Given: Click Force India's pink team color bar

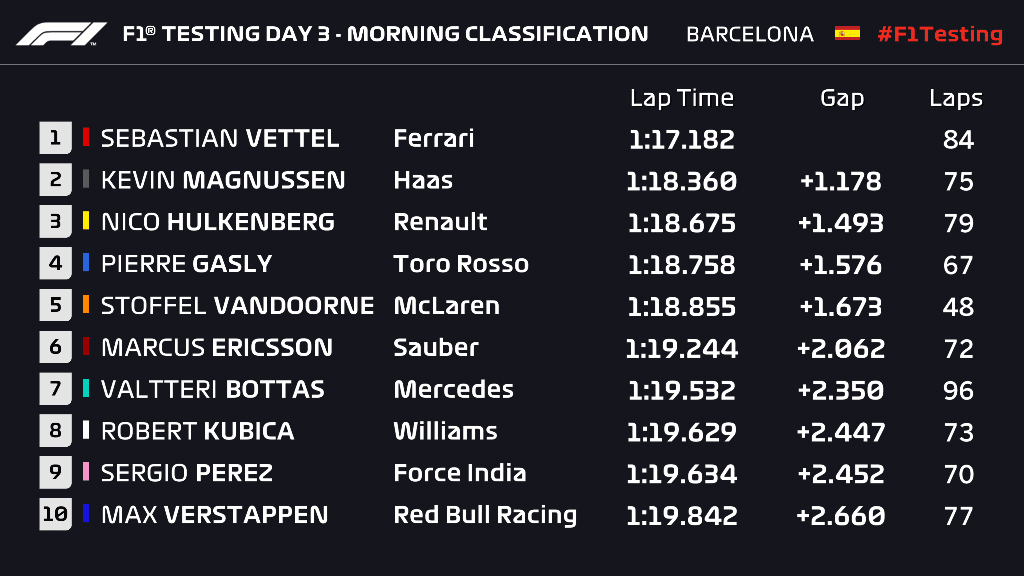Looking at the screenshot, I should (86, 473).
